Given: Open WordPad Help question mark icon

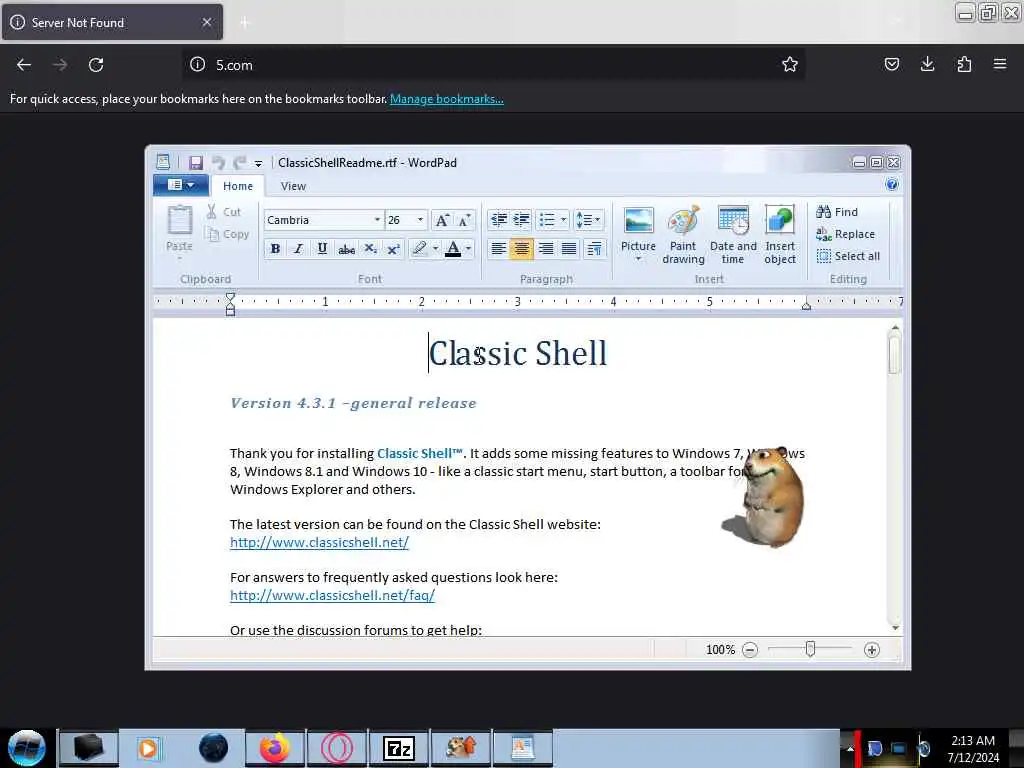Looking at the screenshot, I should tap(892, 185).
